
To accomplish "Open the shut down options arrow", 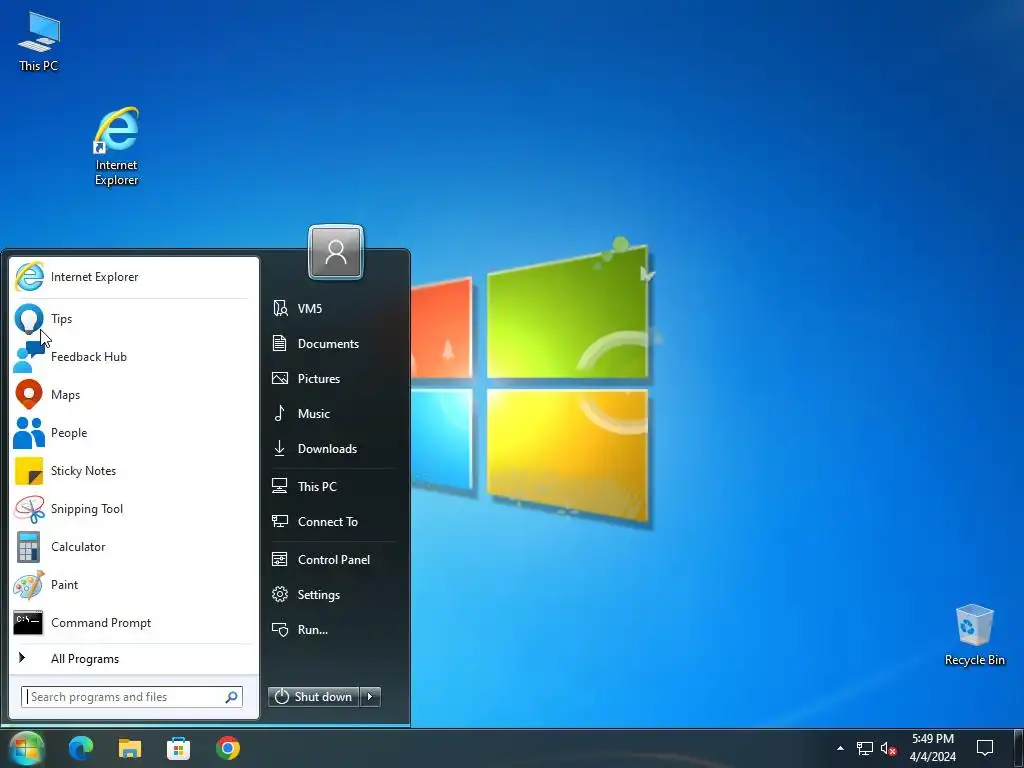I will click(x=370, y=697).
